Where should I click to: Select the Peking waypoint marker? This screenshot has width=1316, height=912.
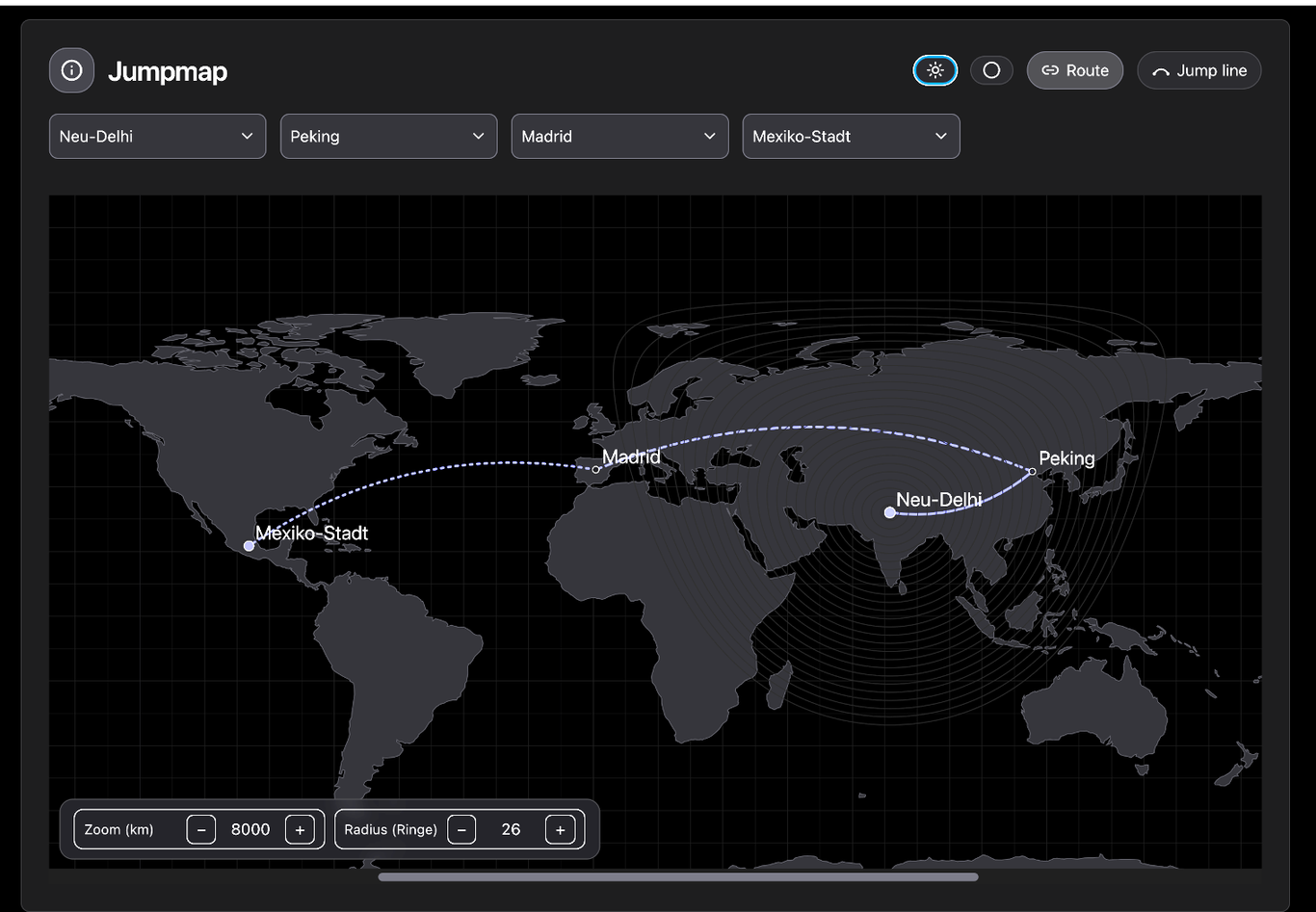click(1032, 471)
